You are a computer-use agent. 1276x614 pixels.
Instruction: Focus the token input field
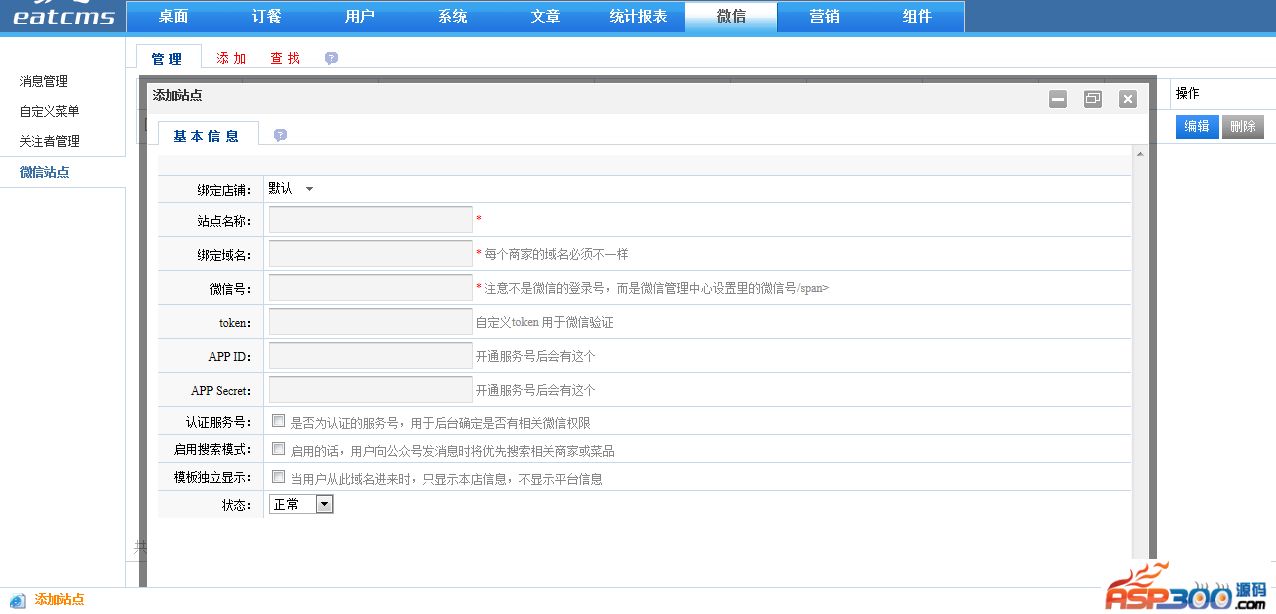pos(370,321)
